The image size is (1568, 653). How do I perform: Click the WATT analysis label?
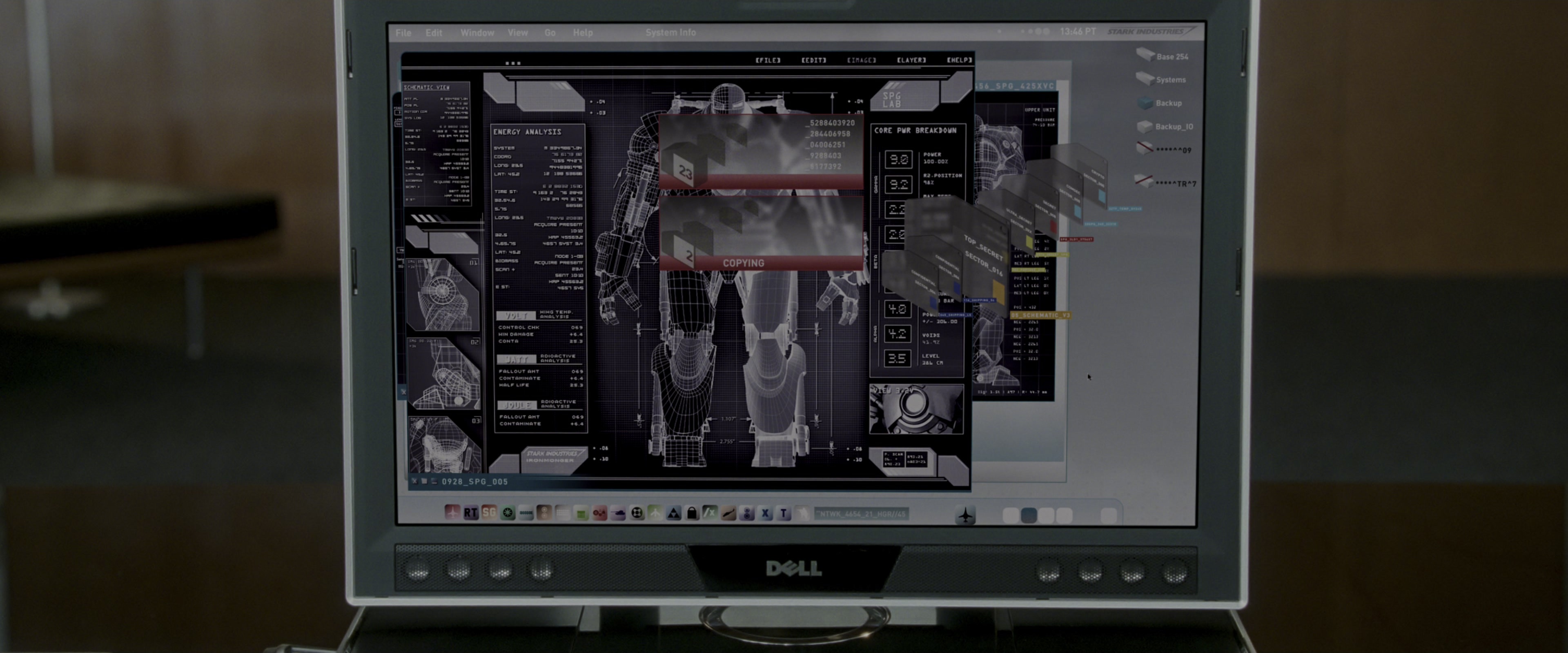coord(516,359)
